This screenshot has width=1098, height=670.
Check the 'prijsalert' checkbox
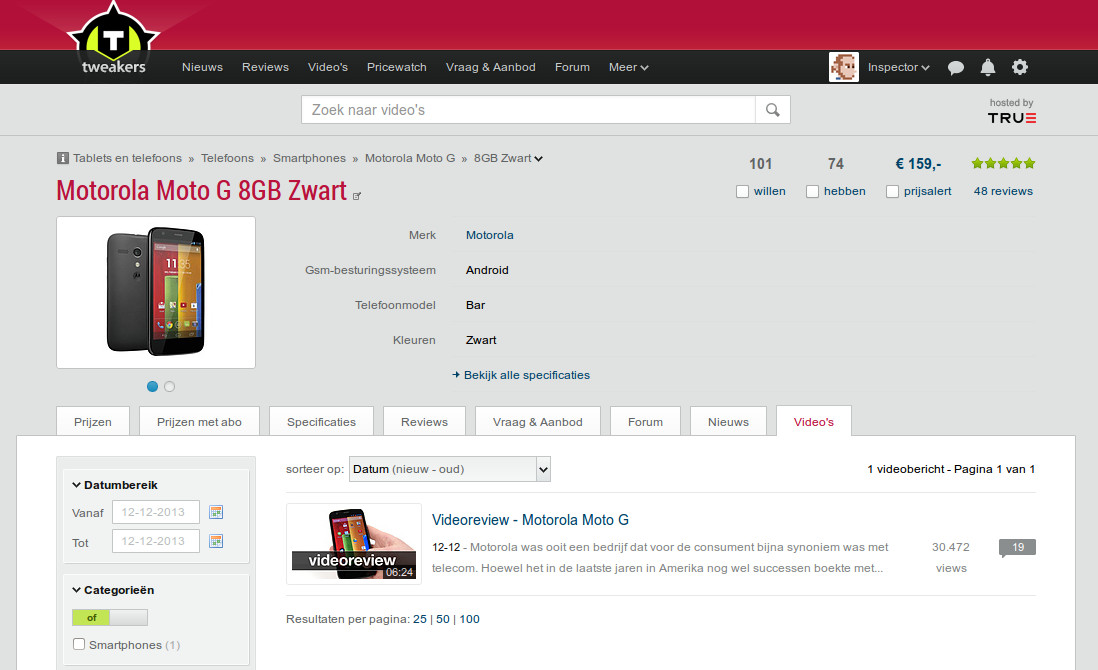(892, 191)
